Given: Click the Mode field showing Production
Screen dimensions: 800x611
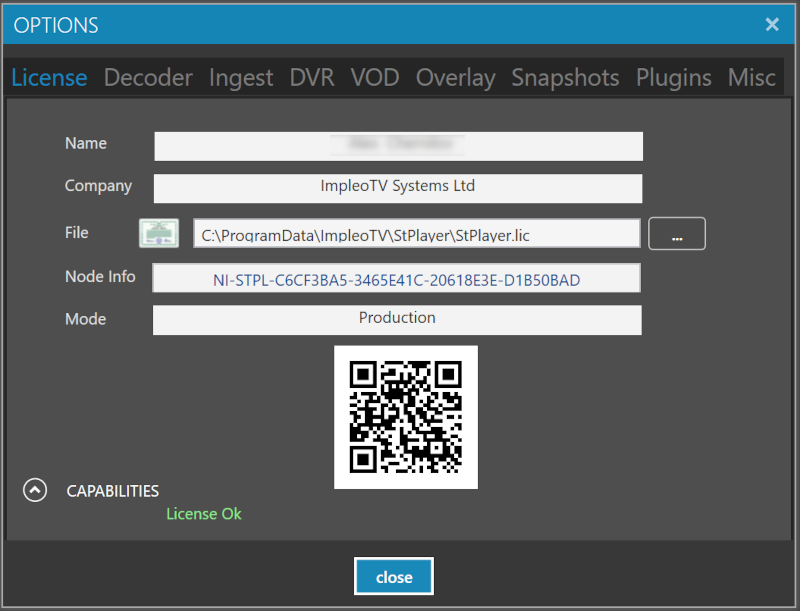Looking at the screenshot, I should 397,320.
